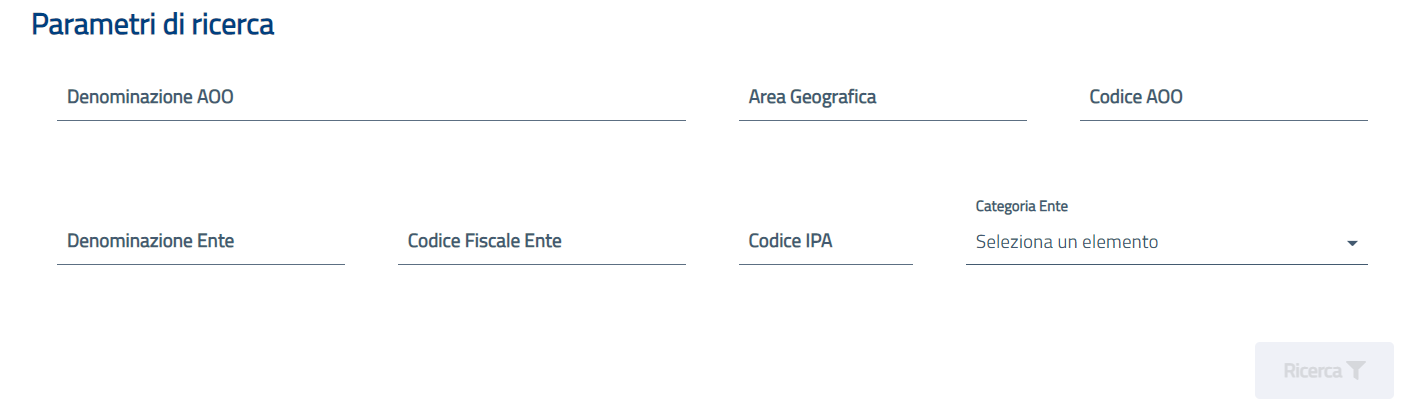Click the funnel icon on the Ricerca button
This screenshot has height=405, width=1423.
coord(1355,371)
